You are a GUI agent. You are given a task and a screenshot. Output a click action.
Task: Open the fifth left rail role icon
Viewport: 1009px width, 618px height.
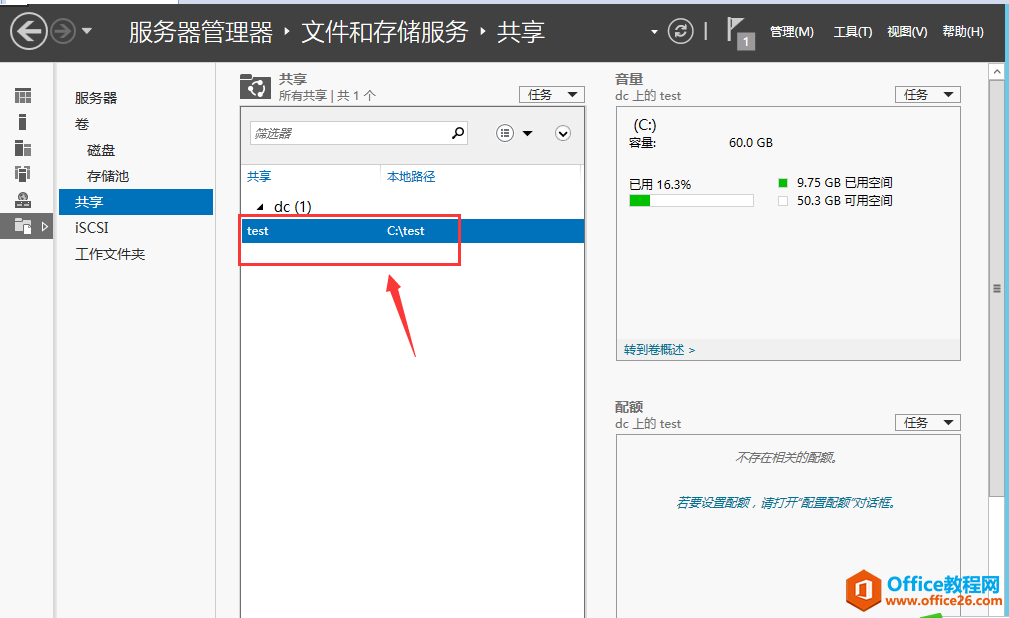pyautogui.click(x=23, y=200)
